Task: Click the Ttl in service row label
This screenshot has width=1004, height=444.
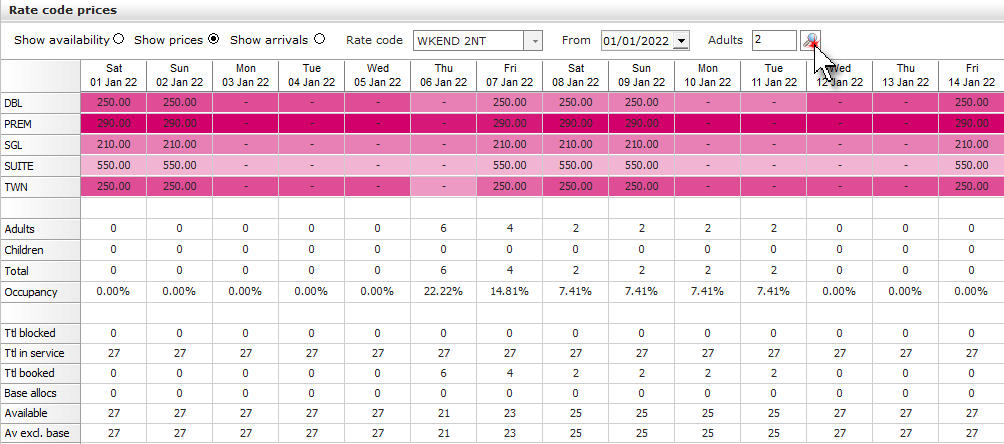Action: point(40,353)
